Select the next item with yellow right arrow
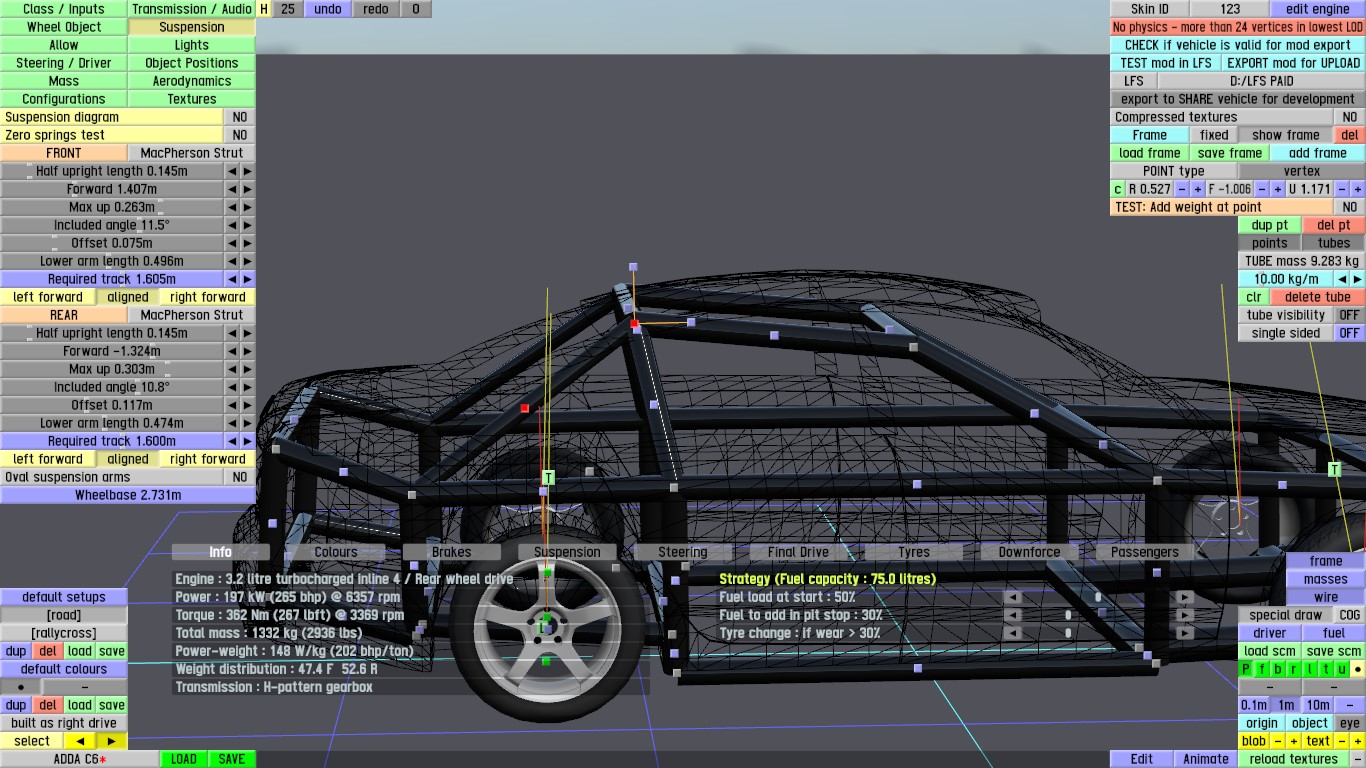Screen dimensions: 1366x768 coord(111,741)
